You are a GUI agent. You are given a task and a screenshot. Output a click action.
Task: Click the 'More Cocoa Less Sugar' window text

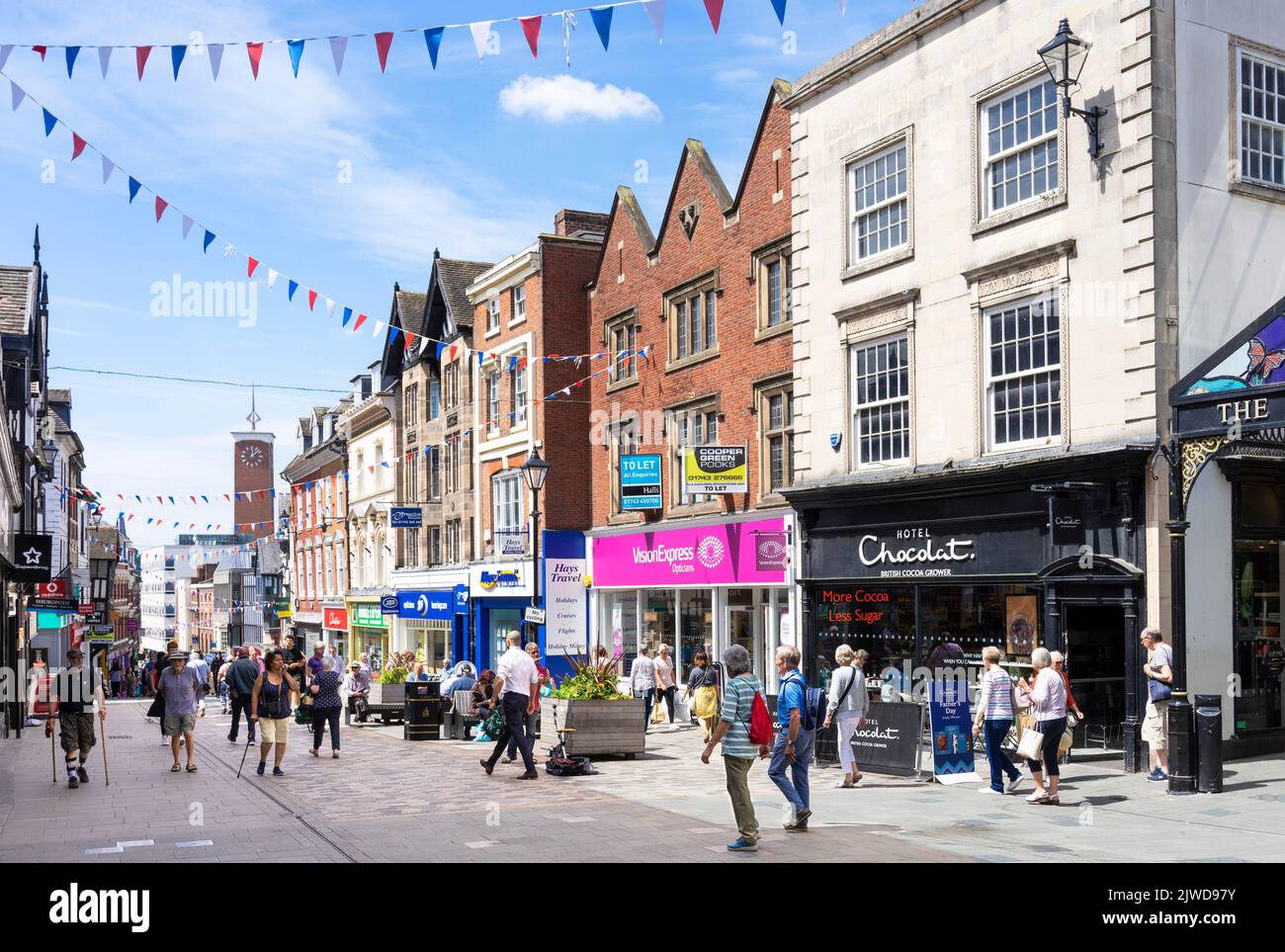pyautogui.click(x=855, y=605)
